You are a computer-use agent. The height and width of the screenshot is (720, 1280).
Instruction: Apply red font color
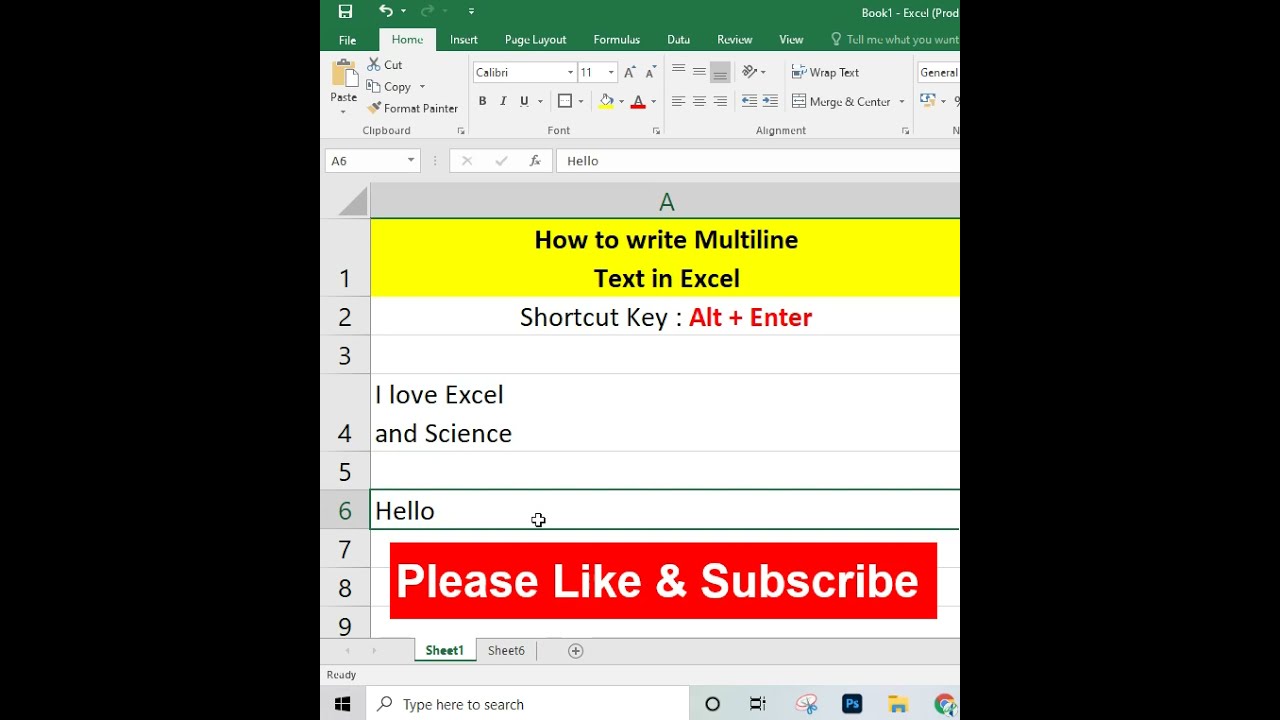[x=638, y=101]
